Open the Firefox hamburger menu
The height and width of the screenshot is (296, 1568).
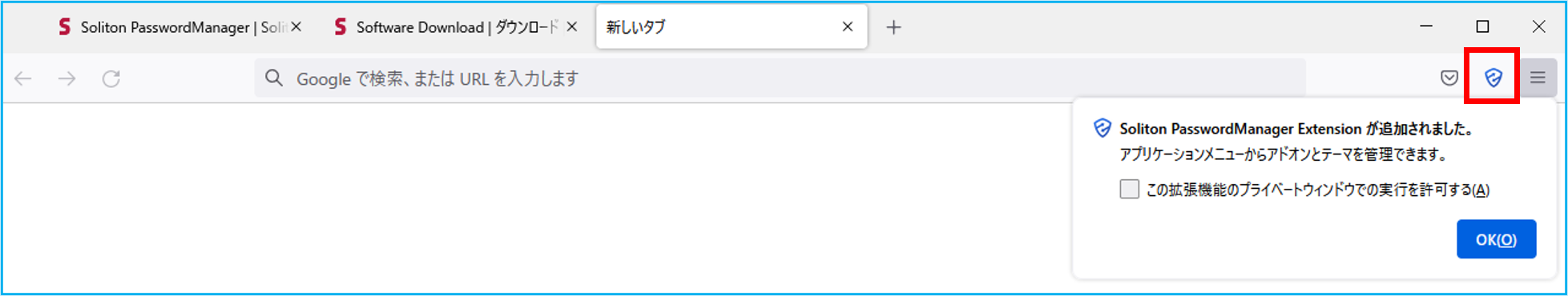(x=1538, y=78)
